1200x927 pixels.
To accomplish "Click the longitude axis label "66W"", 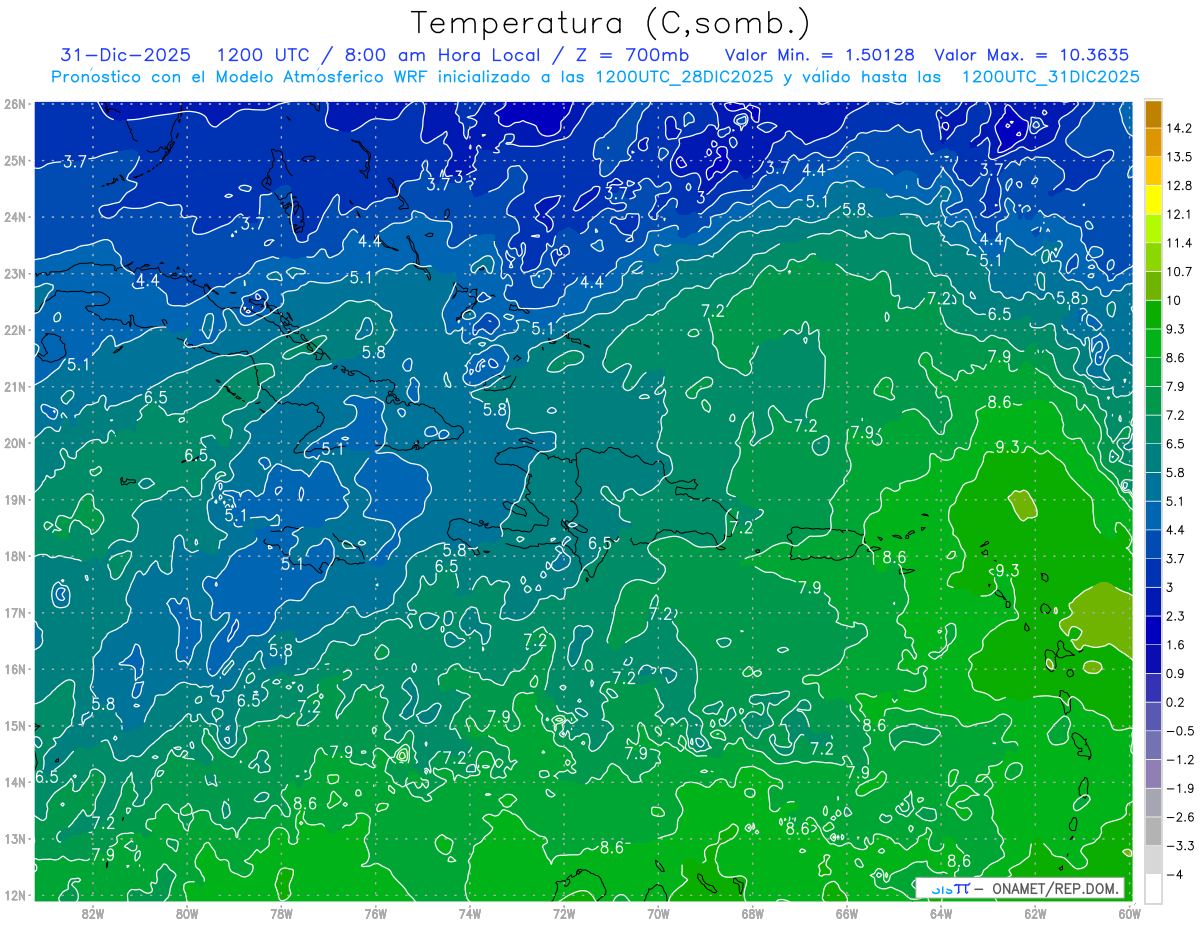I will coord(846,912).
